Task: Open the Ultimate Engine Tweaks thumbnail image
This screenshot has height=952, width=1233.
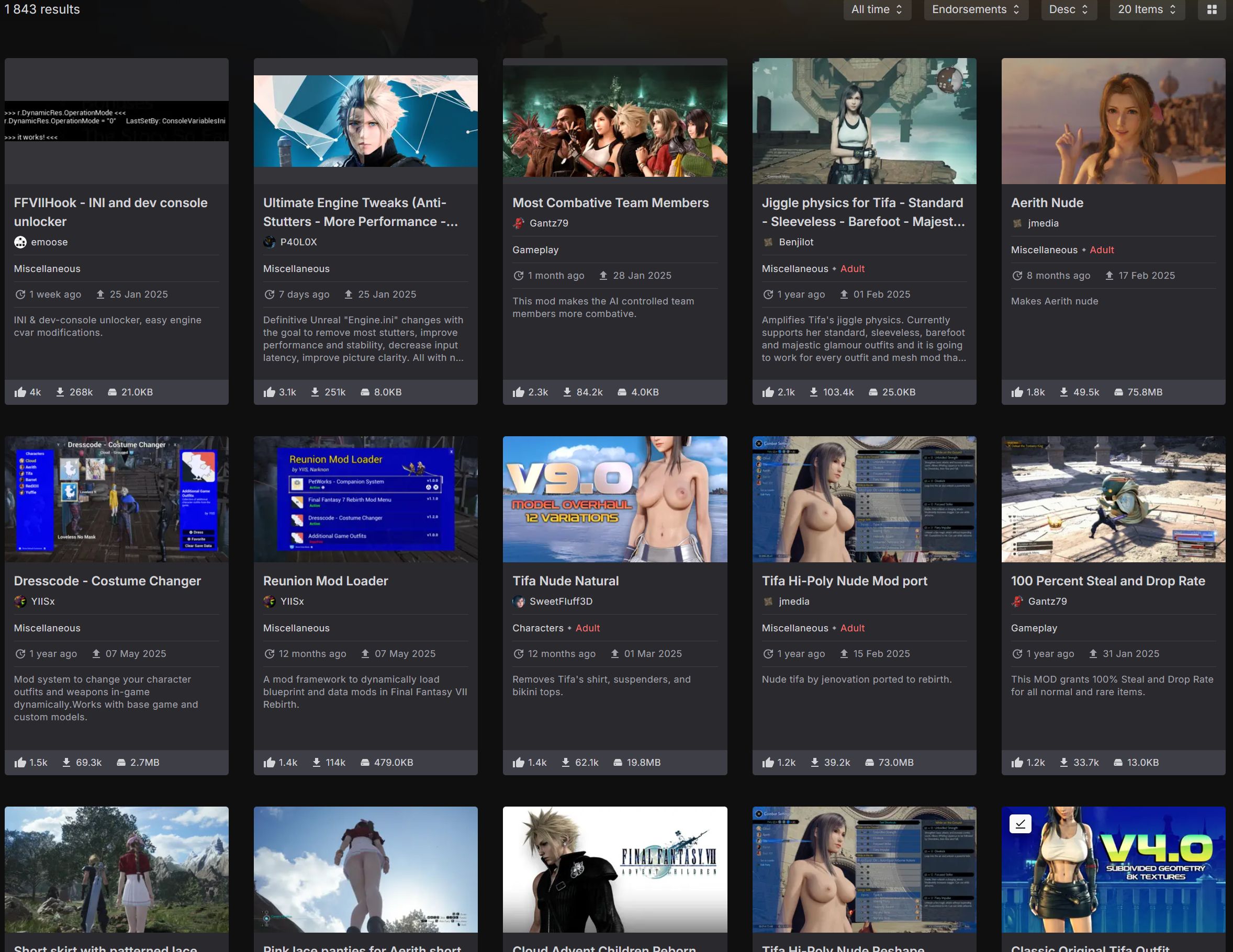Action: click(x=365, y=121)
